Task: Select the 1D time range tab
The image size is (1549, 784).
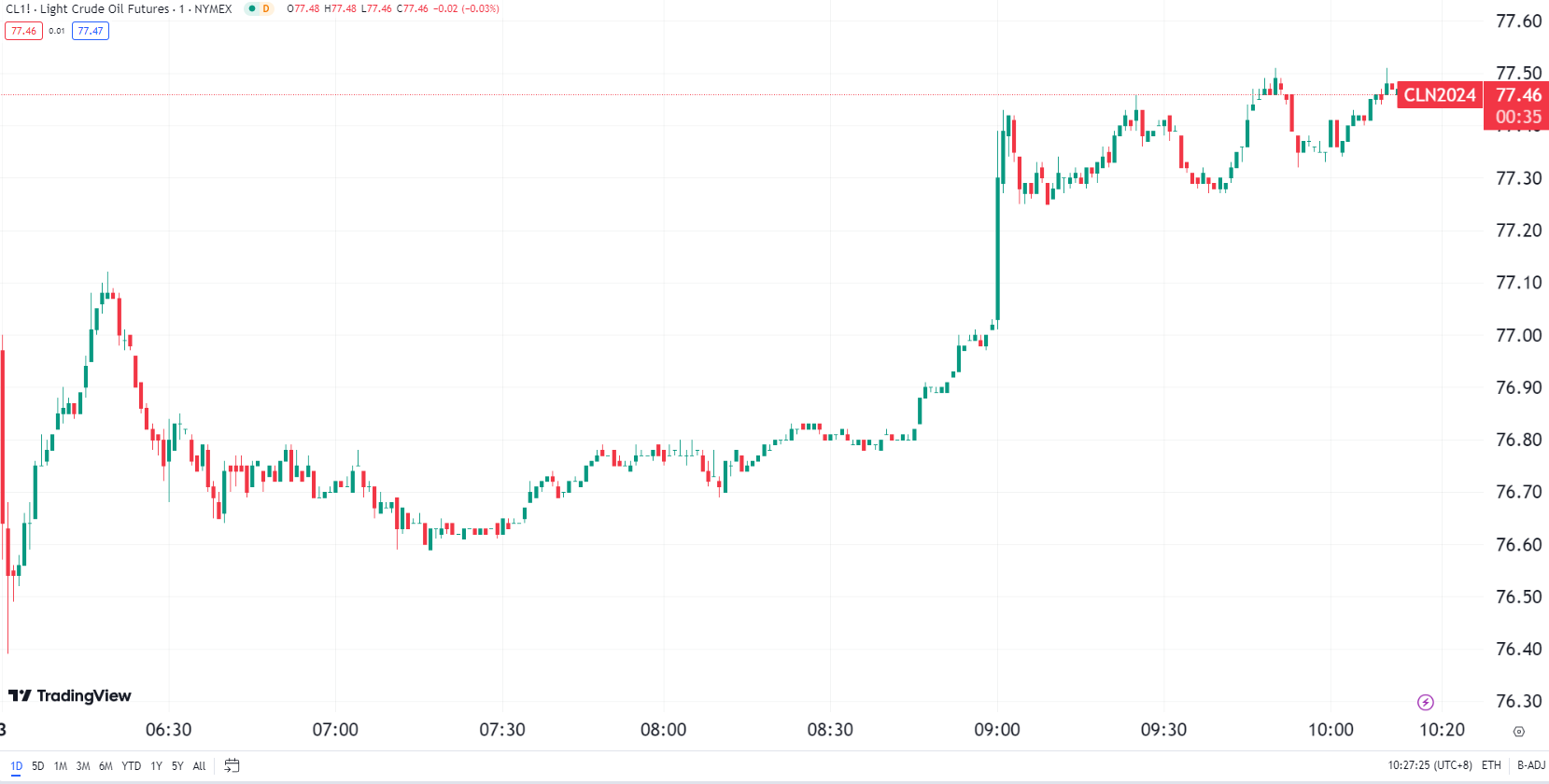Action: [16, 765]
